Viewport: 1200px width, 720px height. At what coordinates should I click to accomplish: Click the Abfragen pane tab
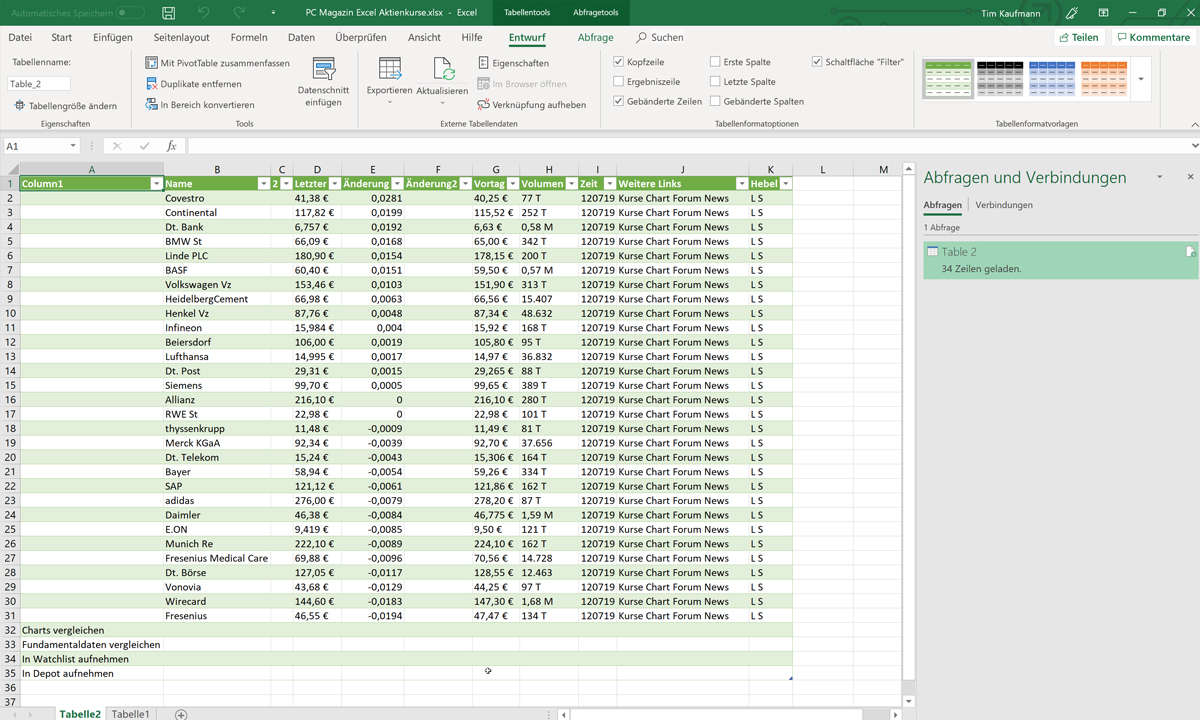click(943, 205)
